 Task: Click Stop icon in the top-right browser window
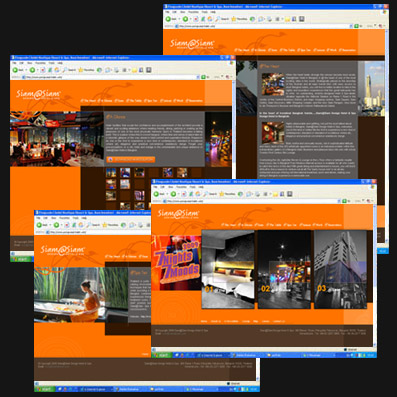(196, 19)
